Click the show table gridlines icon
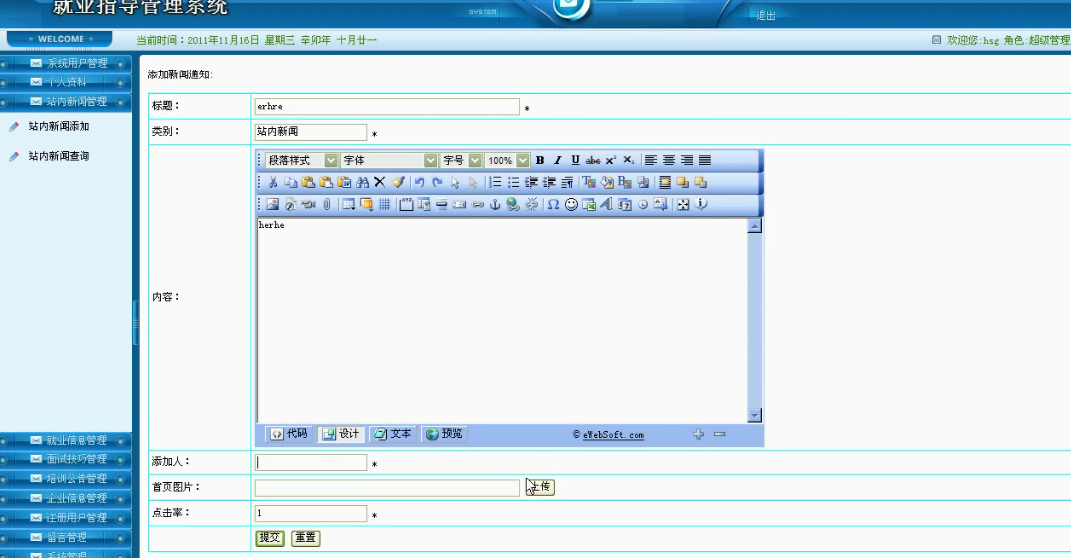The image size is (1071, 558). (x=385, y=204)
